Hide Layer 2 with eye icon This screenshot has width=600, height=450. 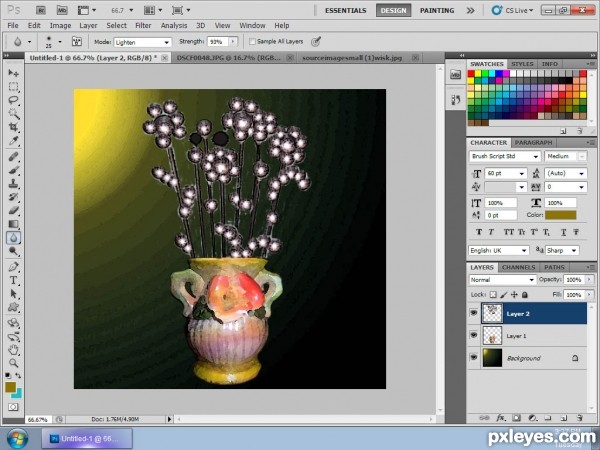coord(474,313)
